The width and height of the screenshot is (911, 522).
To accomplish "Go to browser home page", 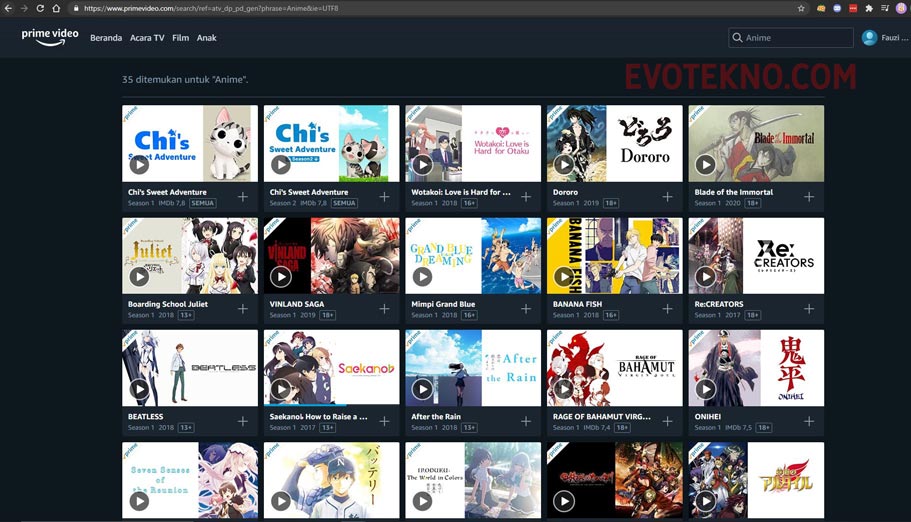I will (x=56, y=8).
